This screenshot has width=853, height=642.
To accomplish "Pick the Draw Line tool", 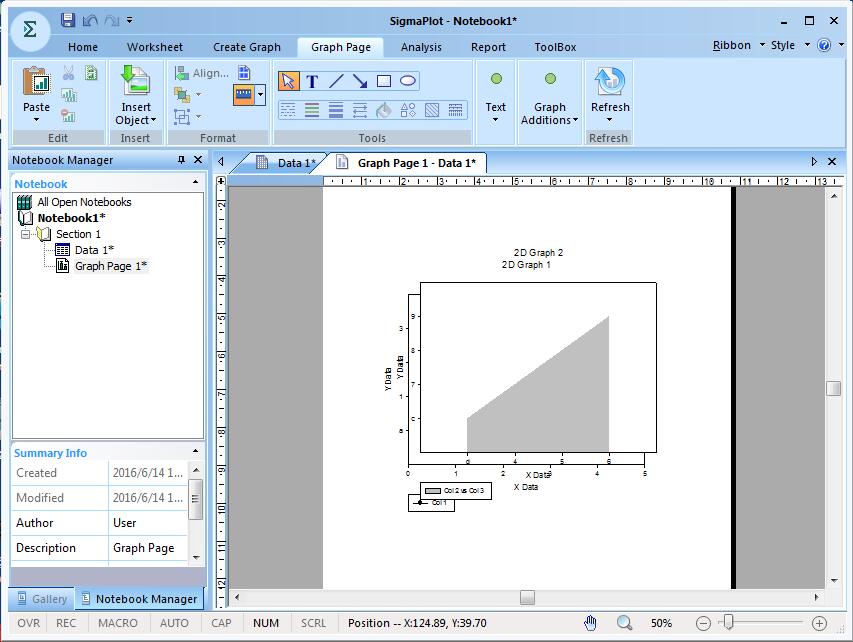I will [336, 82].
